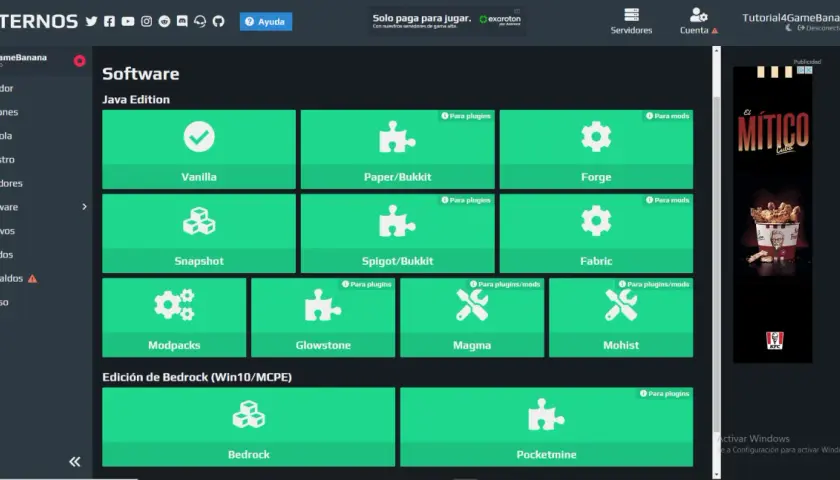Pick the Bedrock edition tile
This screenshot has width=840, height=480.
(x=249, y=427)
